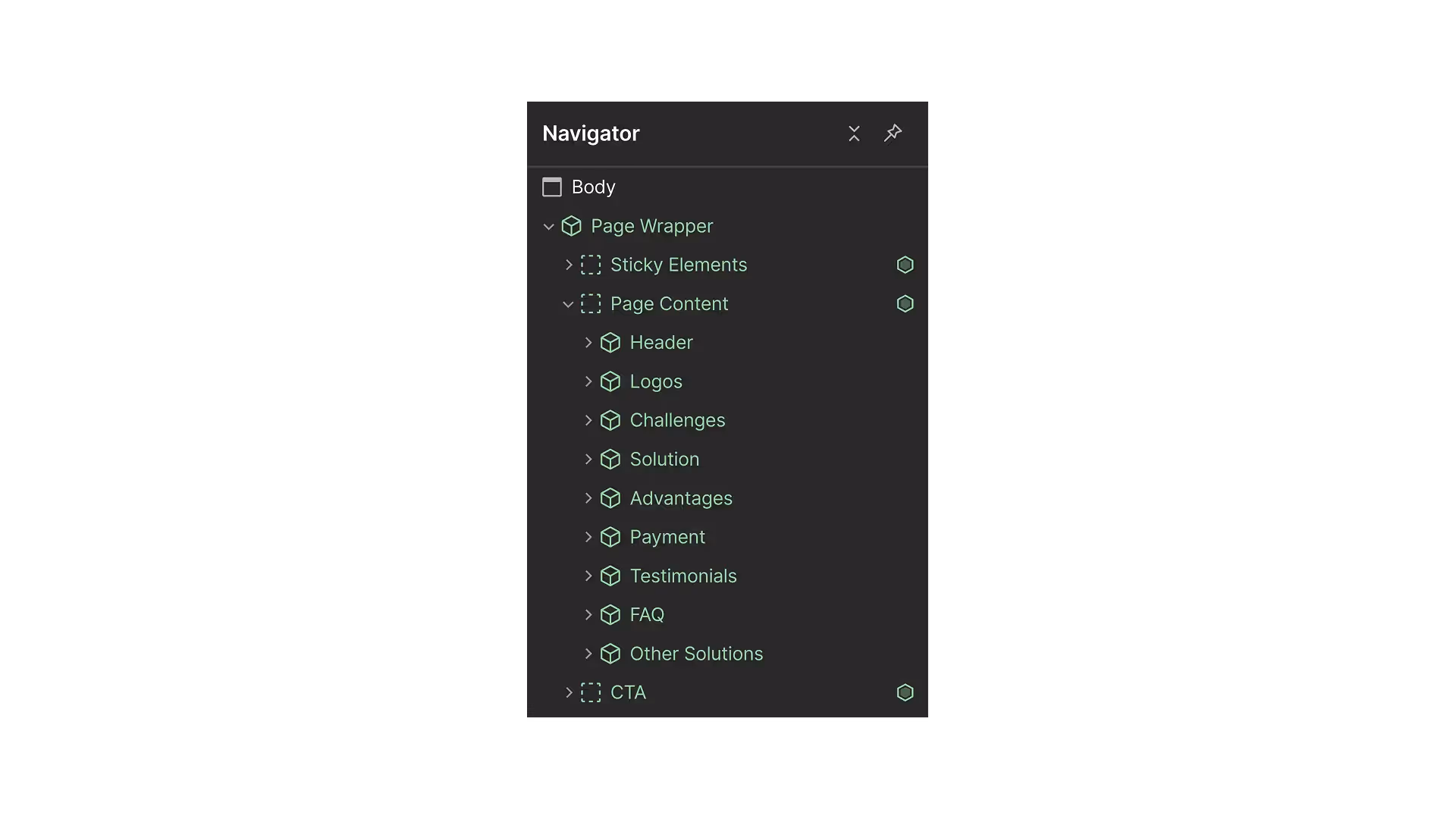Select the Logos element in the tree
Screen dimensions: 1456x819
656,381
